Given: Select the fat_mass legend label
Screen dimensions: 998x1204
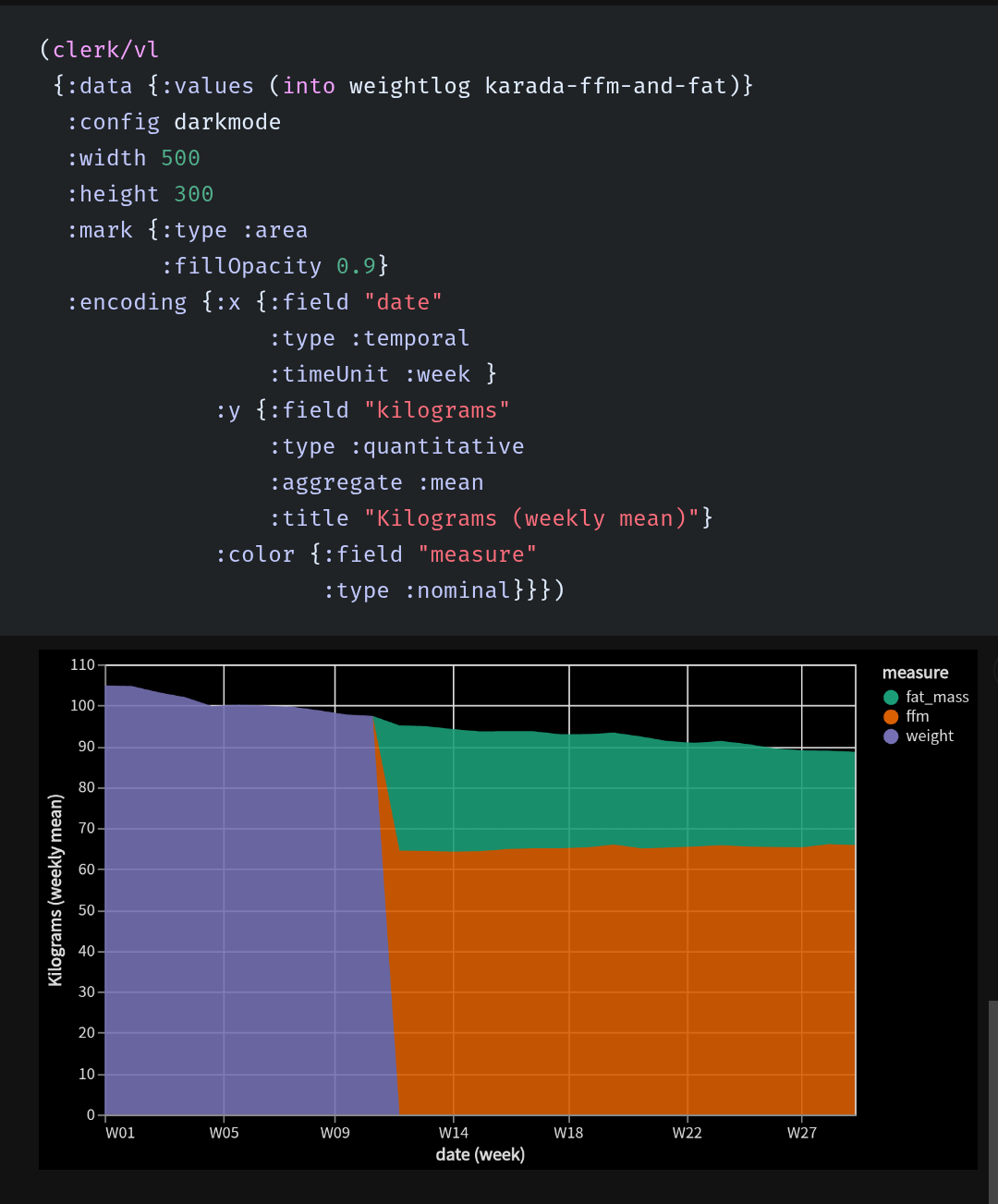Looking at the screenshot, I should click(937, 698).
